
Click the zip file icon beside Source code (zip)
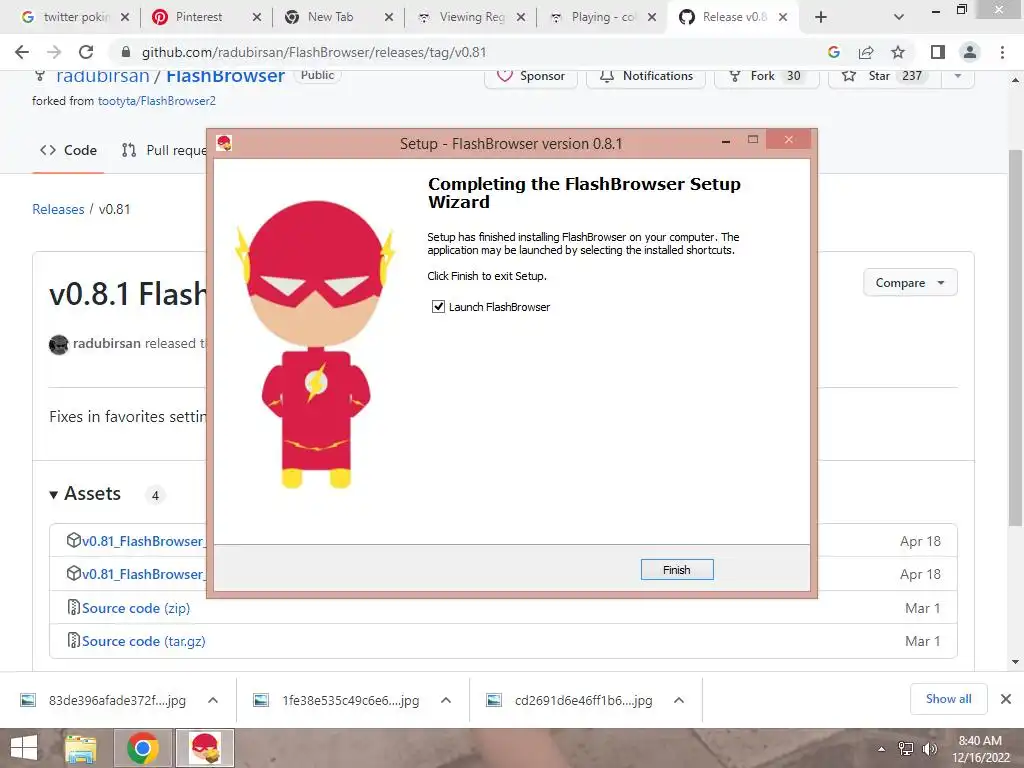tap(73, 607)
